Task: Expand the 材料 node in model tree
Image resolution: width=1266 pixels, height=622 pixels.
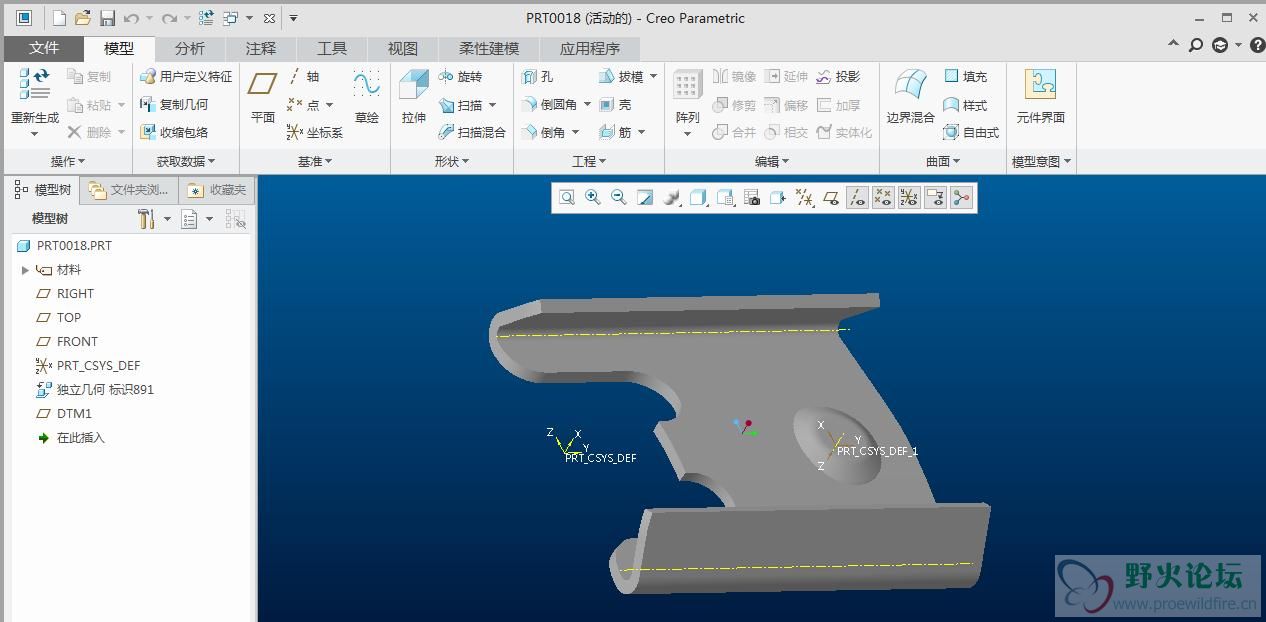Action: [25, 270]
